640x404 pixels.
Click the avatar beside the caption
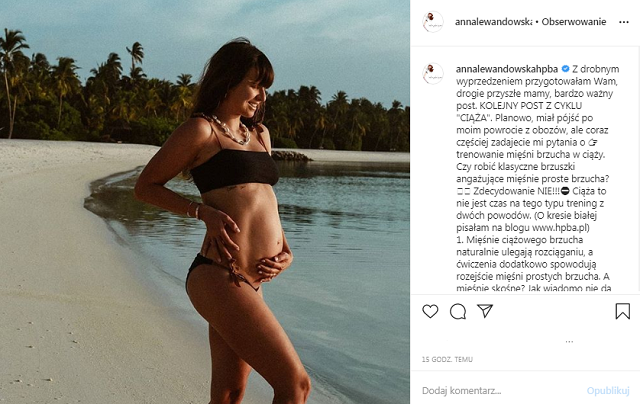point(432,73)
